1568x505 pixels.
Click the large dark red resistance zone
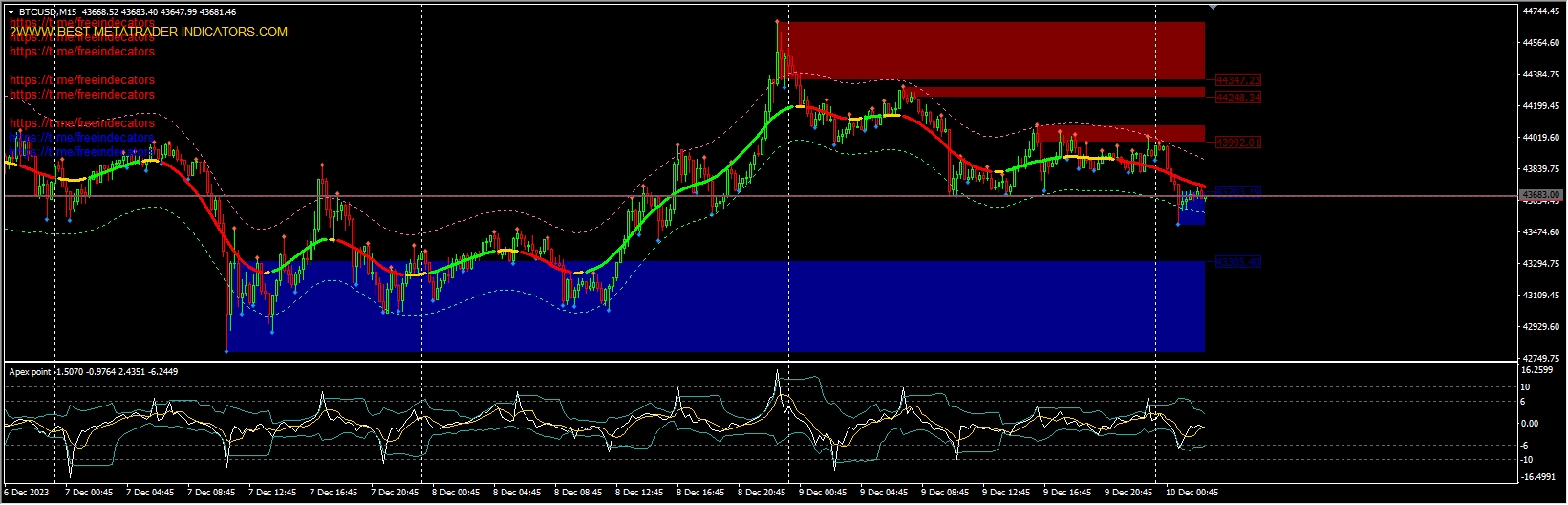(994, 50)
